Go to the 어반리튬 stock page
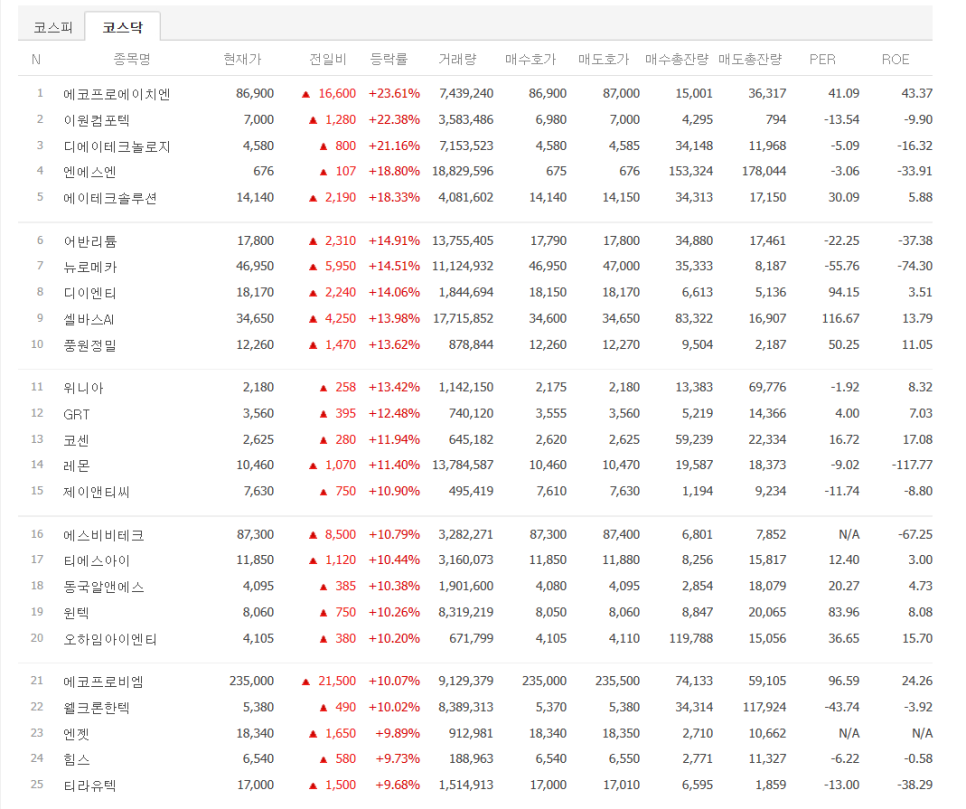 pyautogui.click(x=90, y=242)
